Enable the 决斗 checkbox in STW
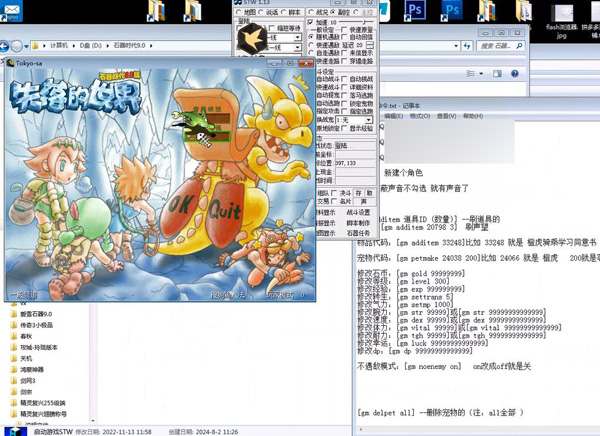Viewport: 600px width, 436px height. 334,193
